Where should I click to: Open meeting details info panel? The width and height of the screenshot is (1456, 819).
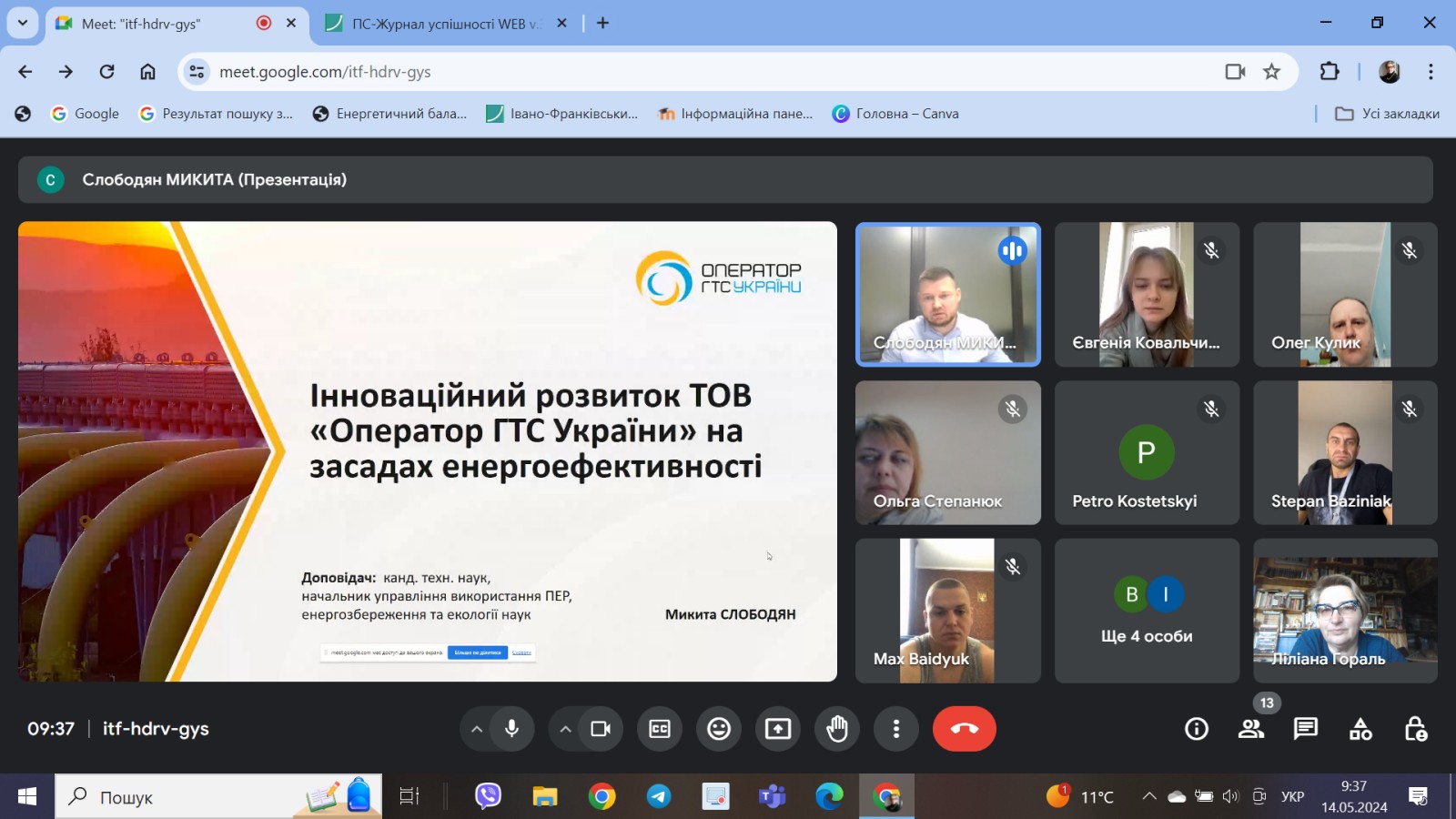(1195, 728)
